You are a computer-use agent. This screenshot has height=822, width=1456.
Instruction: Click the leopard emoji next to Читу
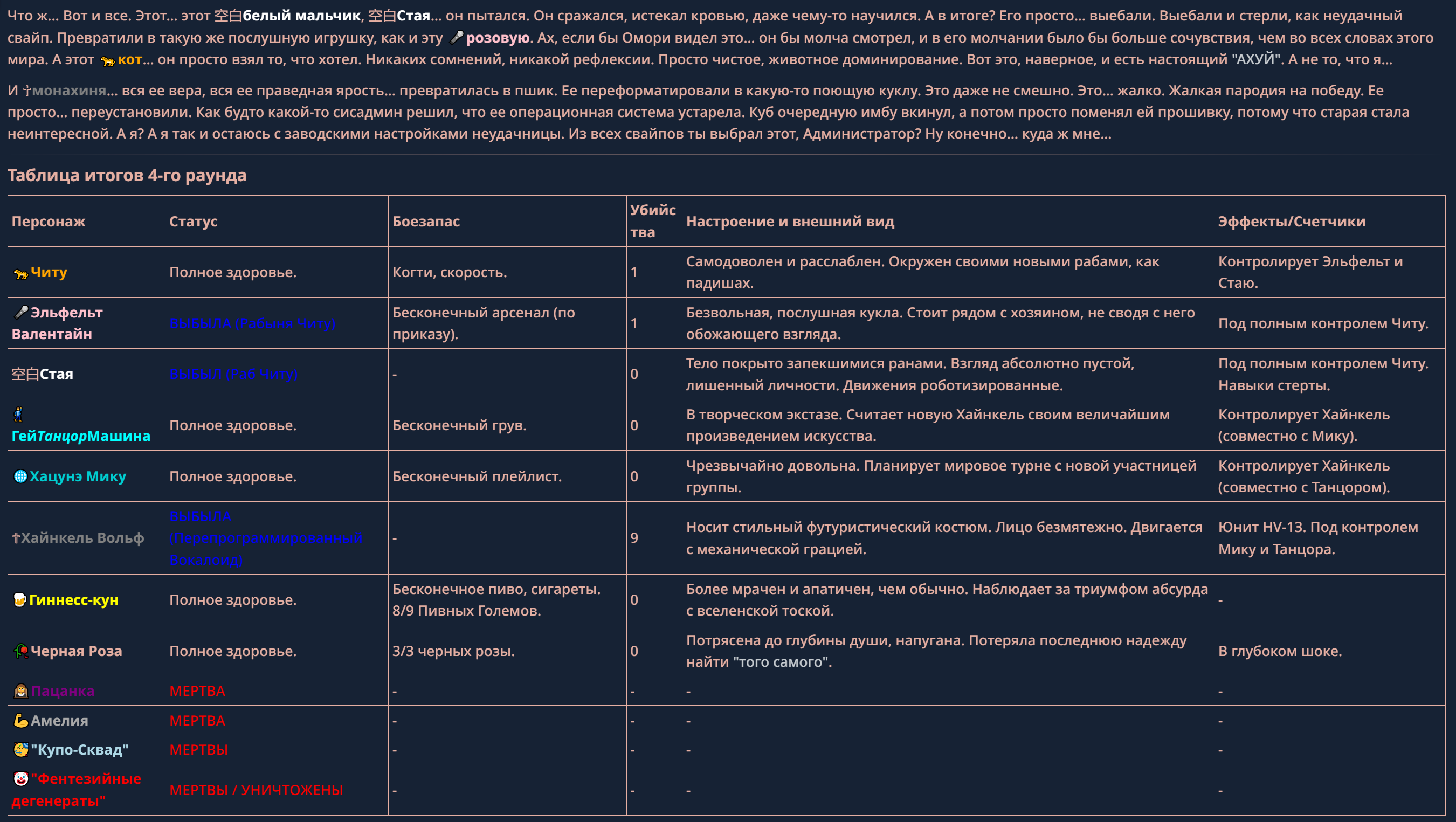pyautogui.click(x=21, y=274)
